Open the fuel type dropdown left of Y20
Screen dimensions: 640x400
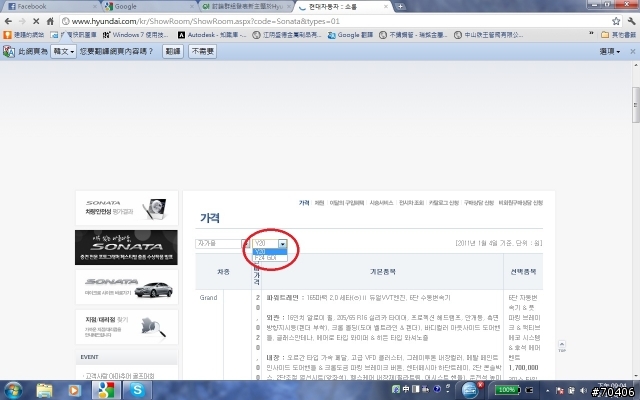coord(222,244)
